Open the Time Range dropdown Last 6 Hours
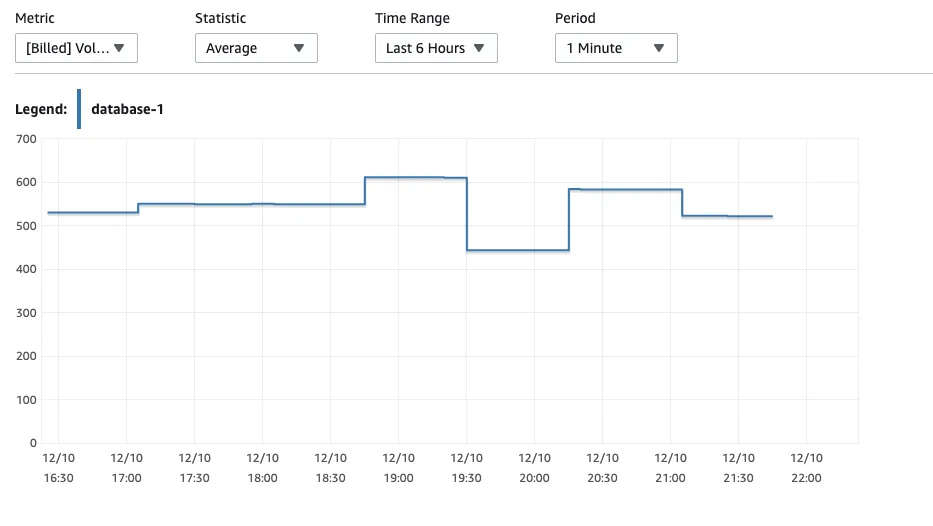 tap(436, 48)
